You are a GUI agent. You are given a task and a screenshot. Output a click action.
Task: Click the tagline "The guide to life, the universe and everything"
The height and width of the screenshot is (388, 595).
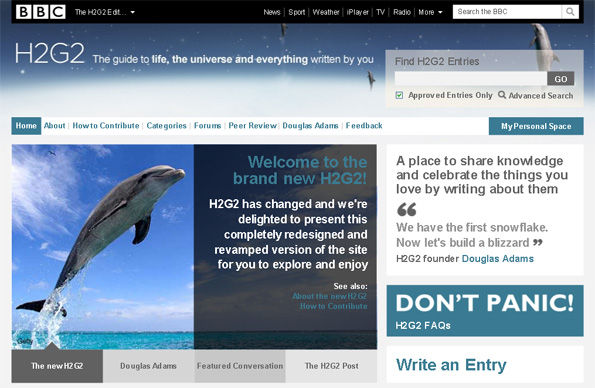click(x=200, y=60)
